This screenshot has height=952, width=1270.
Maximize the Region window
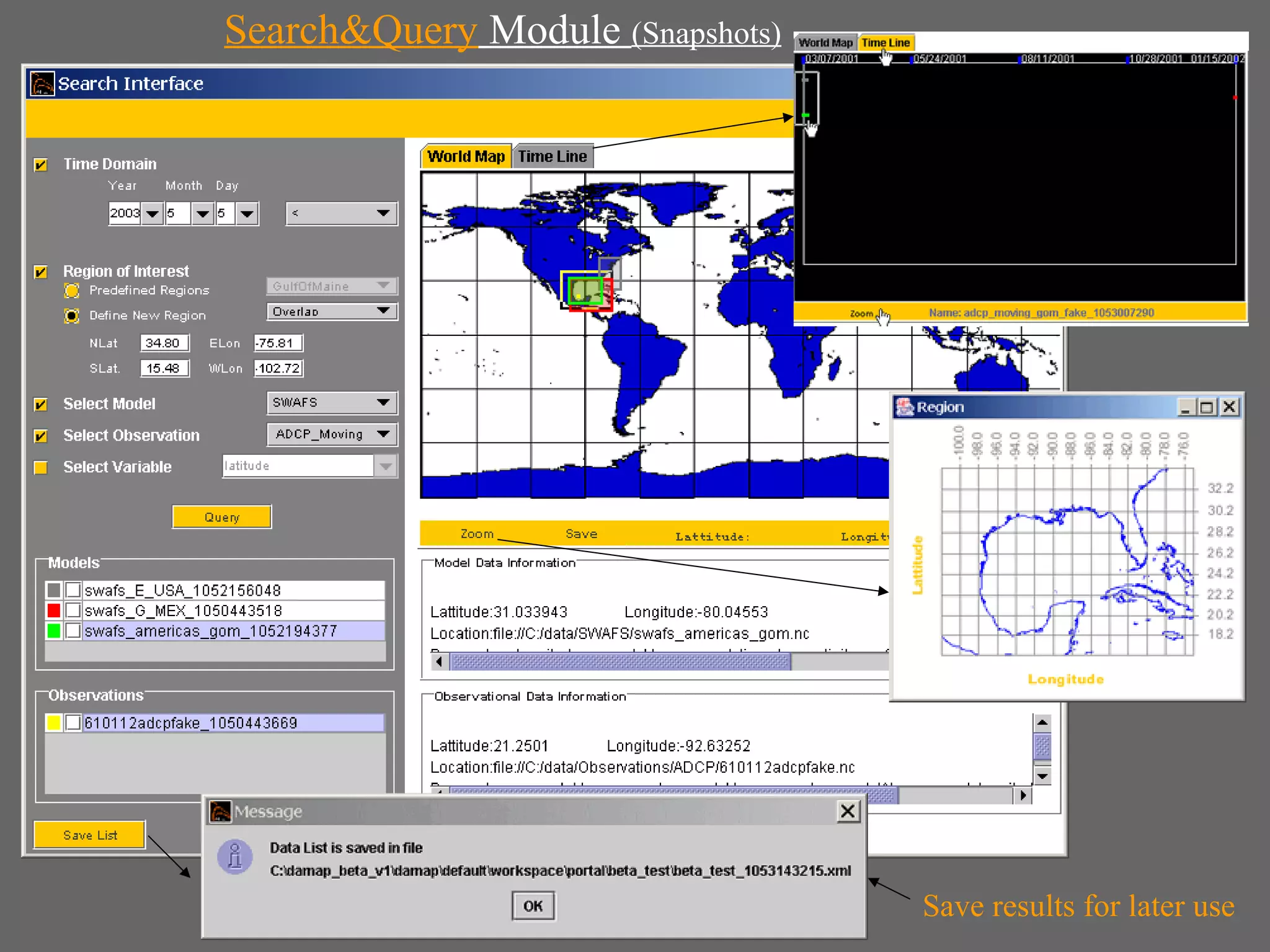coord(1207,407)
